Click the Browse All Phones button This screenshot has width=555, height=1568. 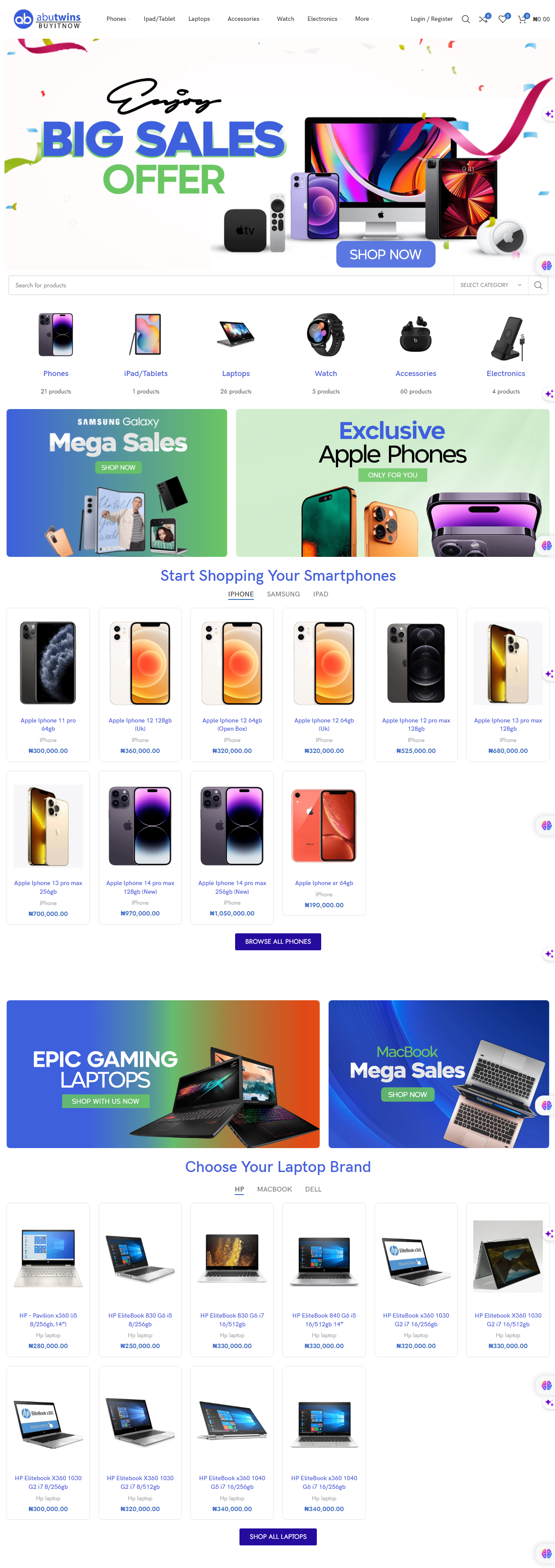click(x=277, y=941)
